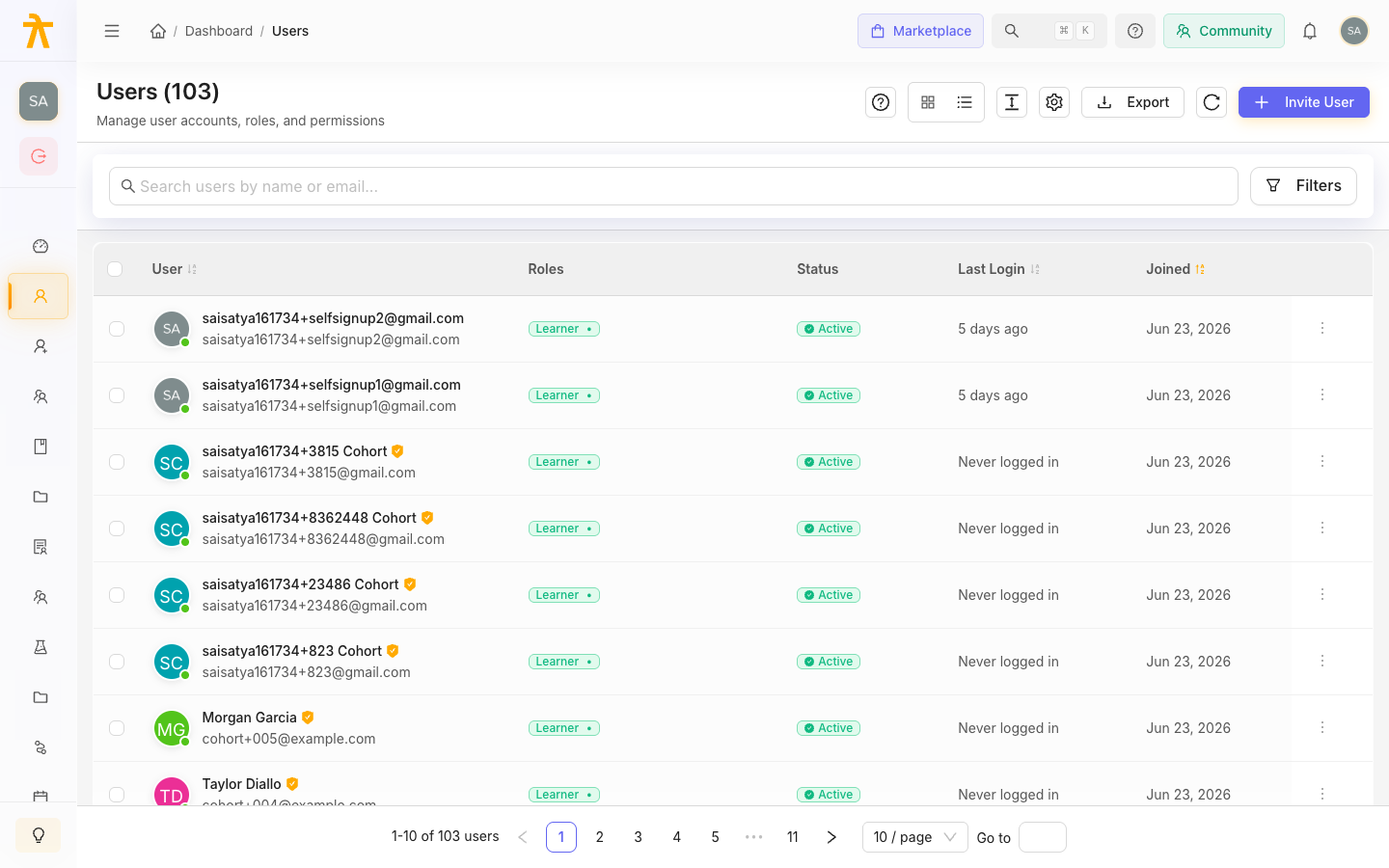
Task: Sort by User column
Action: click(x=175, y=269)
